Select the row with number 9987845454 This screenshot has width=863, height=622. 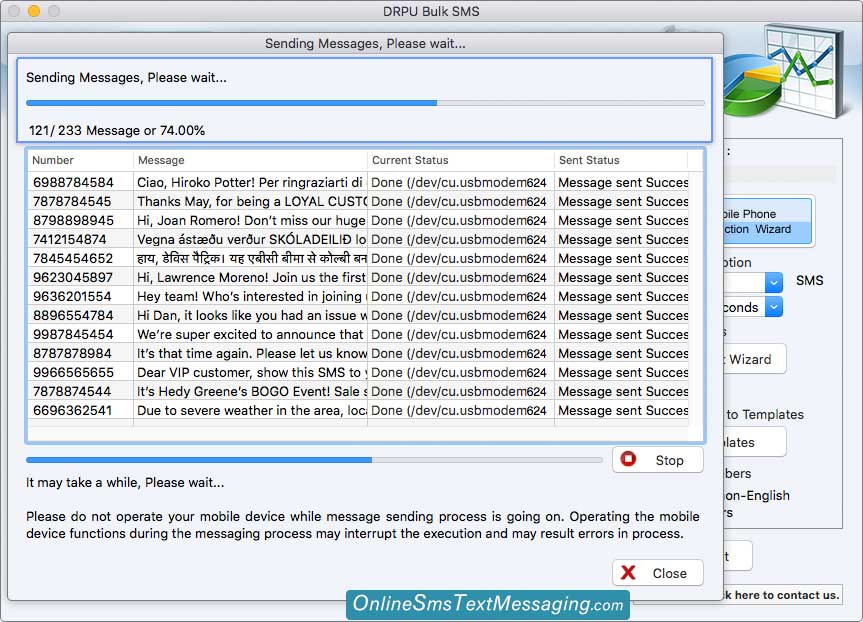point(358,334)
